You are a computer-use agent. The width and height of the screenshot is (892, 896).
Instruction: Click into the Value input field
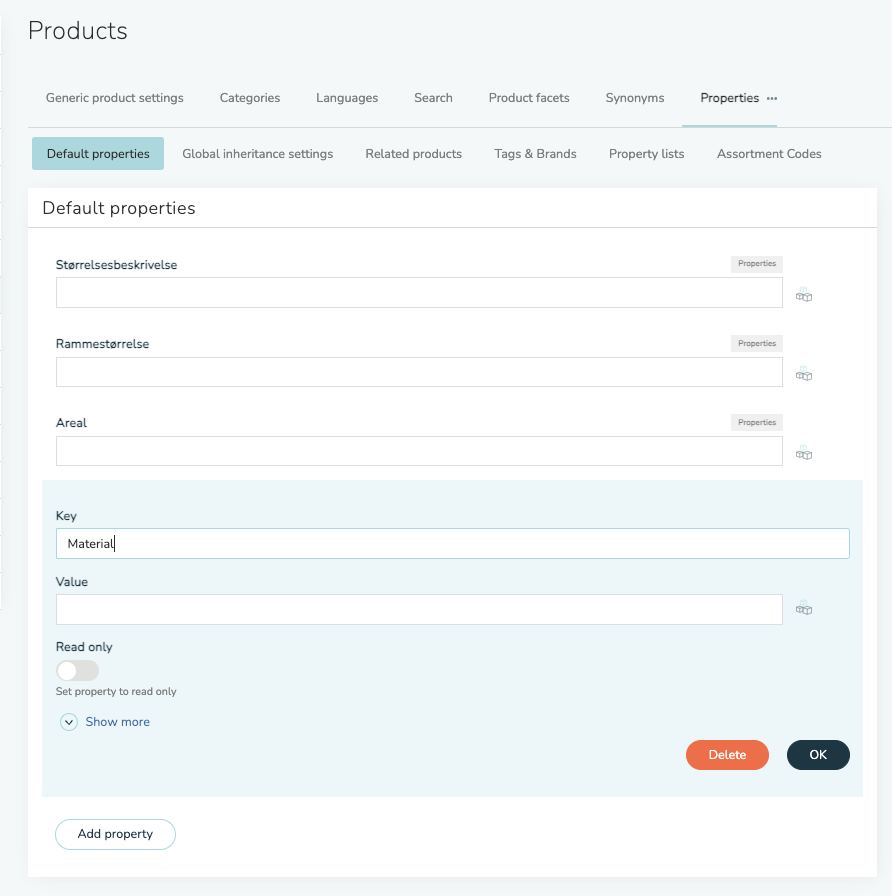pyautogui.click(x=419, y=609)
